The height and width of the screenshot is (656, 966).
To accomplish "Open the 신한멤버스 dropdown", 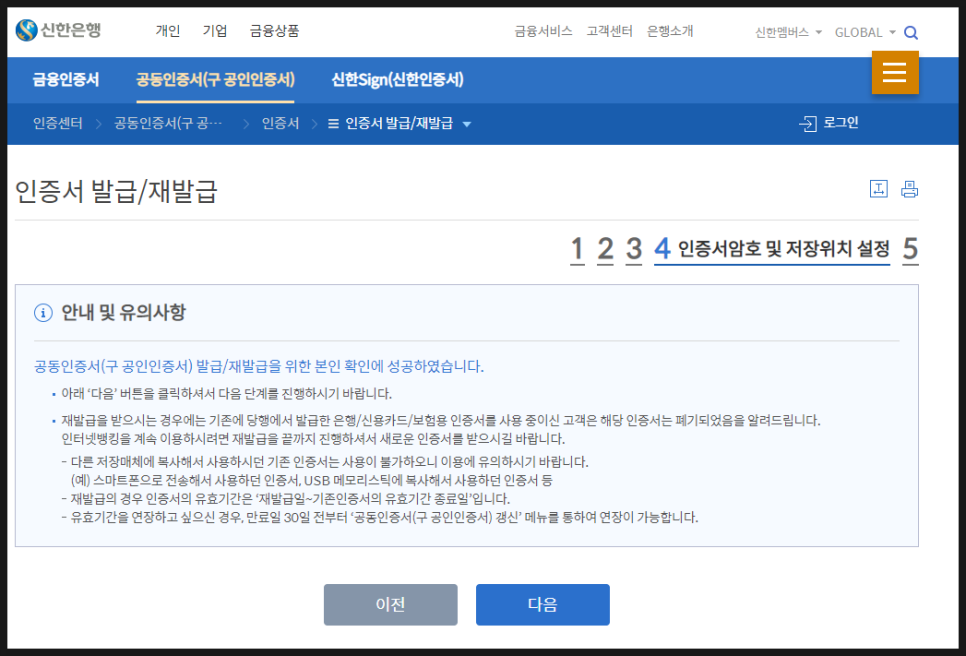I will point(786,32).
